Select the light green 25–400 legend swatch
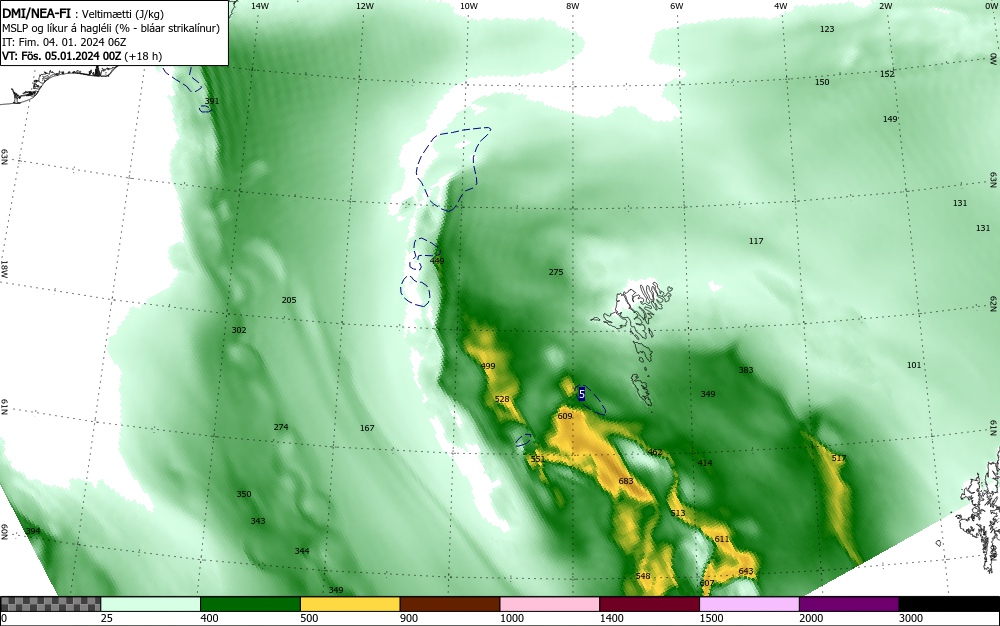The image size is (1000, 626). [151, 604]
